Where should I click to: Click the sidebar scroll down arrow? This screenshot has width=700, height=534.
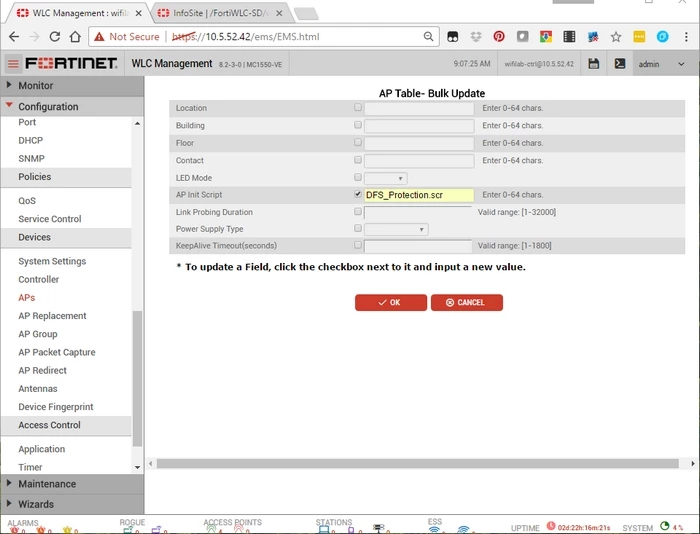[x=138, y=467]
